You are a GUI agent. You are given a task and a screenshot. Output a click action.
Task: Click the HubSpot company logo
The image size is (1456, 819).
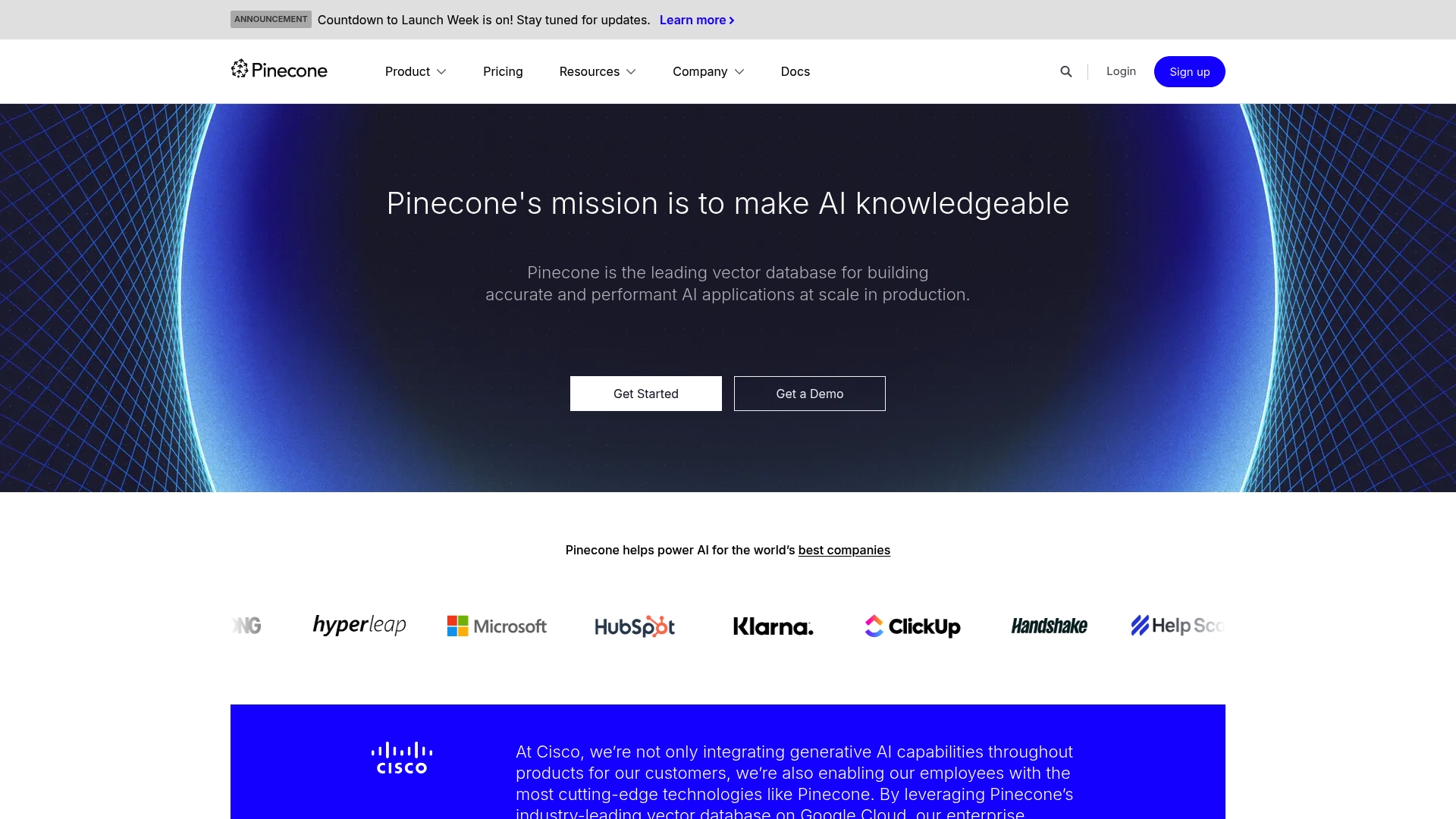(634, 625)
